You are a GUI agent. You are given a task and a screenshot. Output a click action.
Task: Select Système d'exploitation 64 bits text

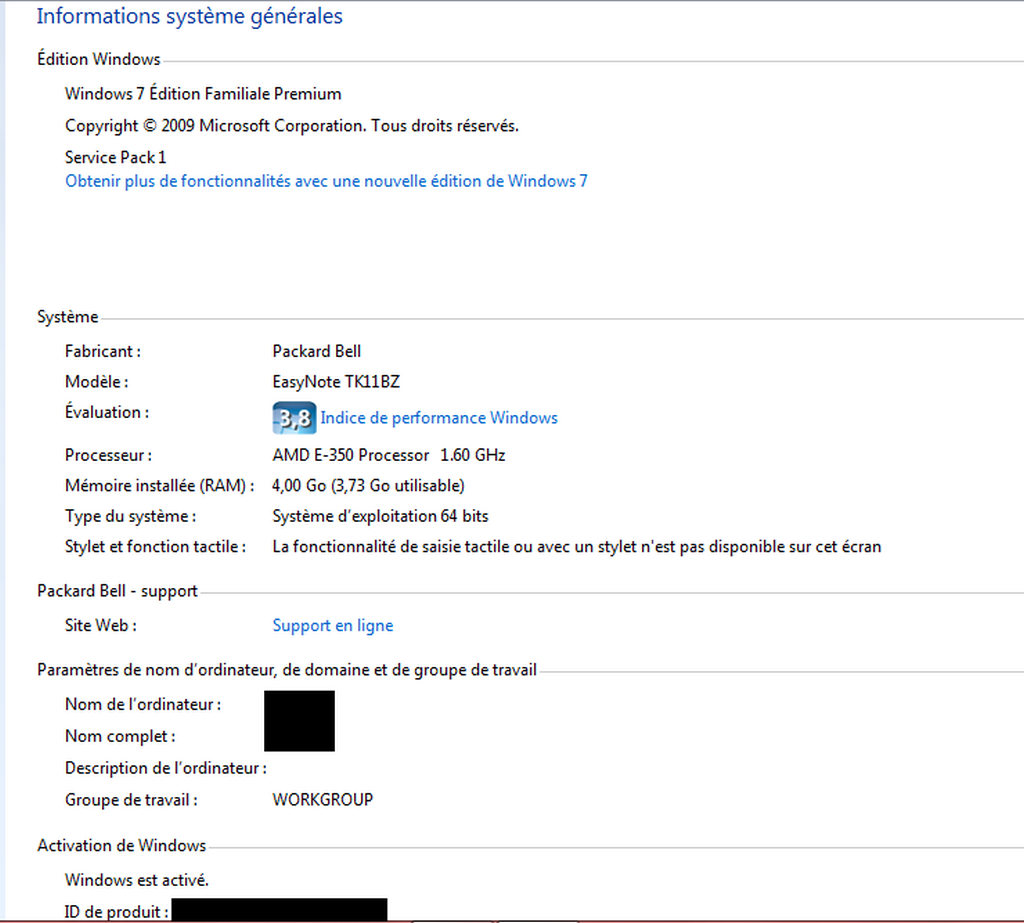click(x=380, y=516)
